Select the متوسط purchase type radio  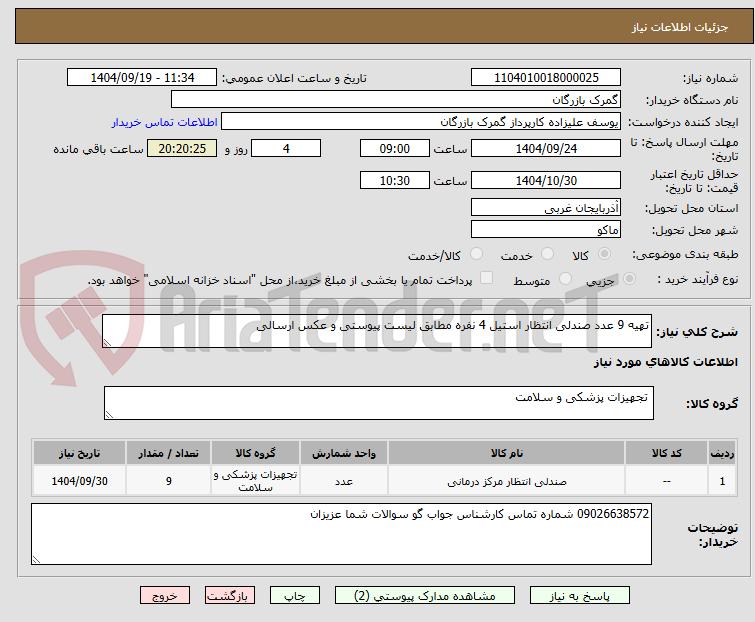[x=565, y=279]
